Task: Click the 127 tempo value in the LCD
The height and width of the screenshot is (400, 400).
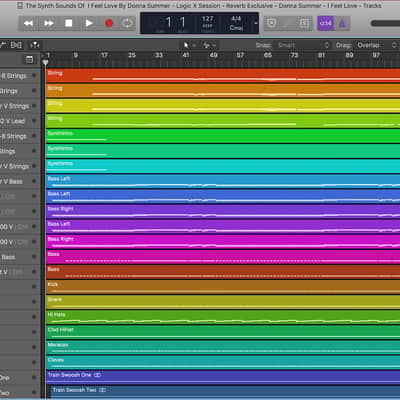Action: (207, 19)
